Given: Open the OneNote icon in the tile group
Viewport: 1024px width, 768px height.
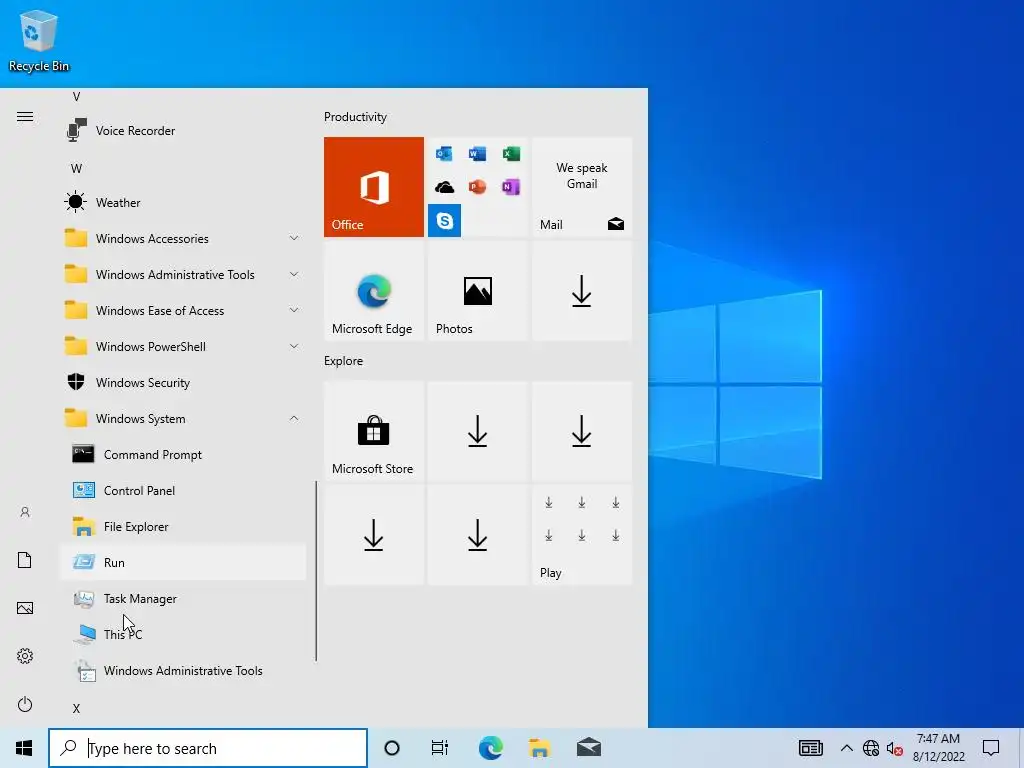Looking at the screenshot, I should pos(511,187).
